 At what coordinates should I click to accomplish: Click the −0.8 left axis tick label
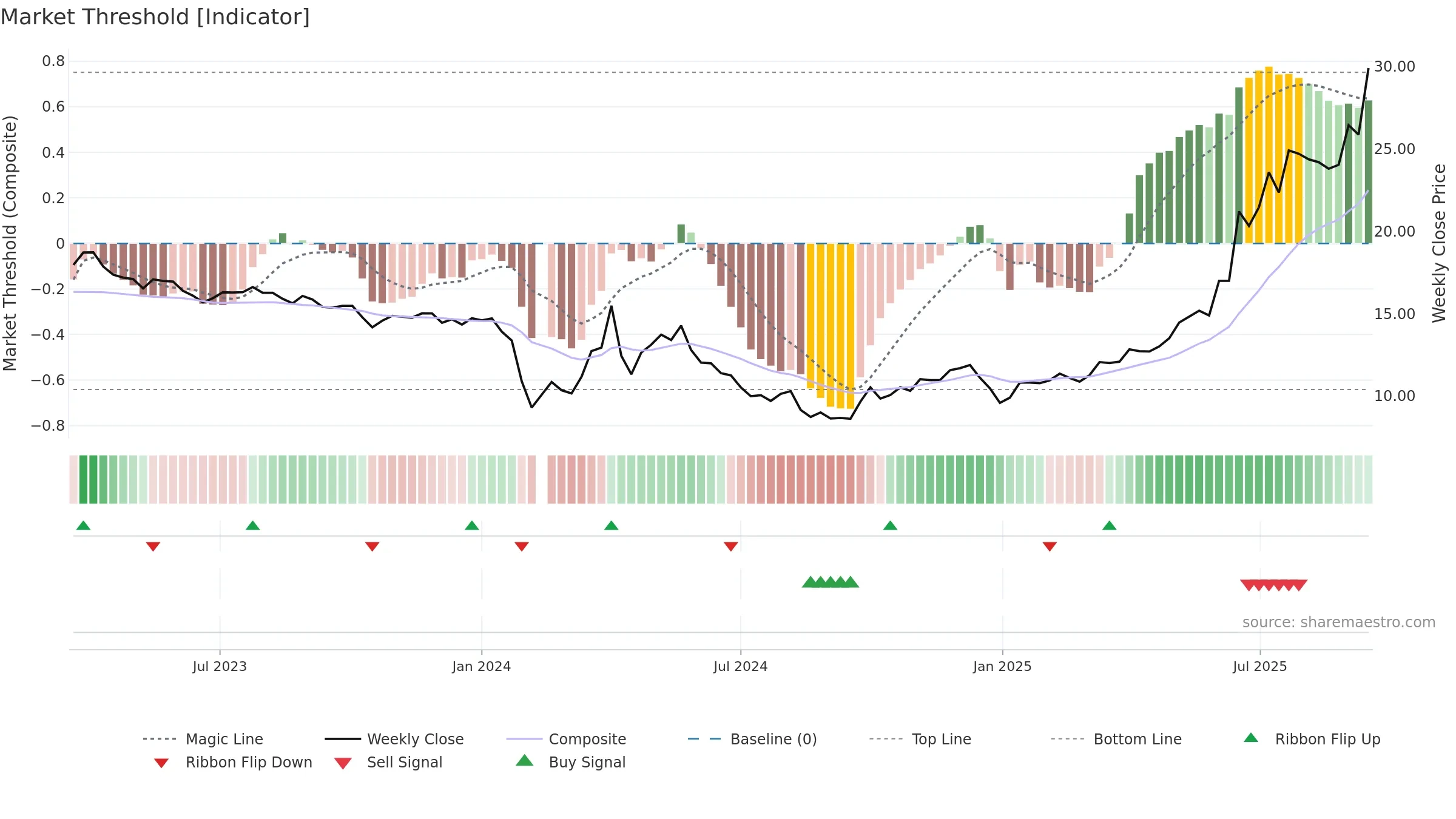click(48, 426)
